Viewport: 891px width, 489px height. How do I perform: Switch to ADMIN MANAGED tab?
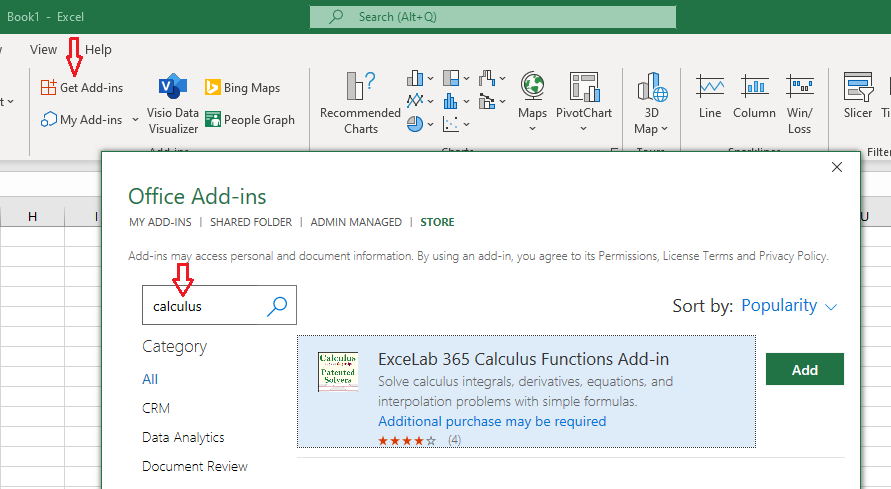(x=356, y=222)
